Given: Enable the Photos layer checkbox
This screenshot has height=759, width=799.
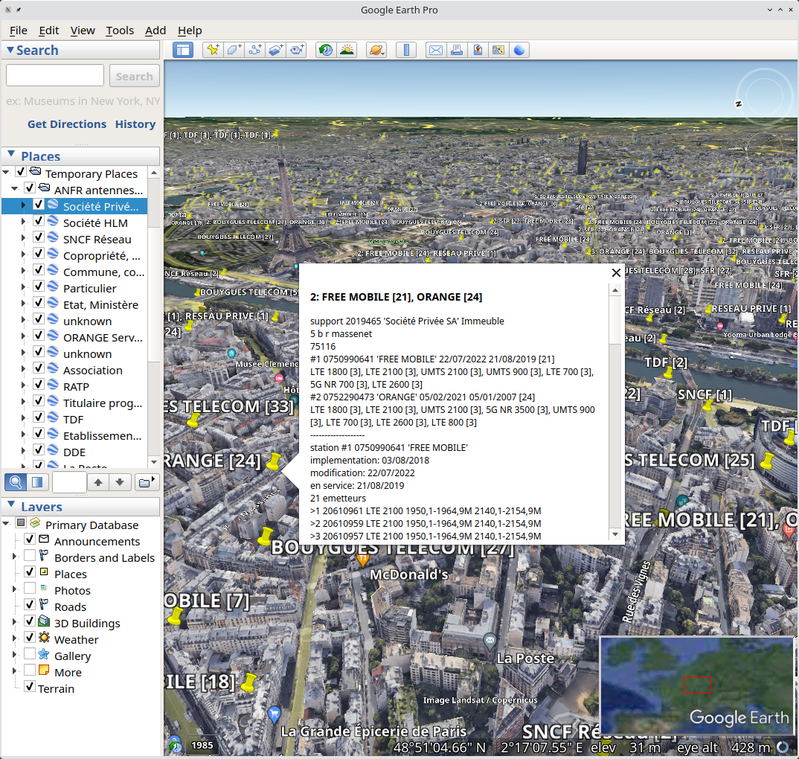Looking at the screenshot, I should 30,588.
